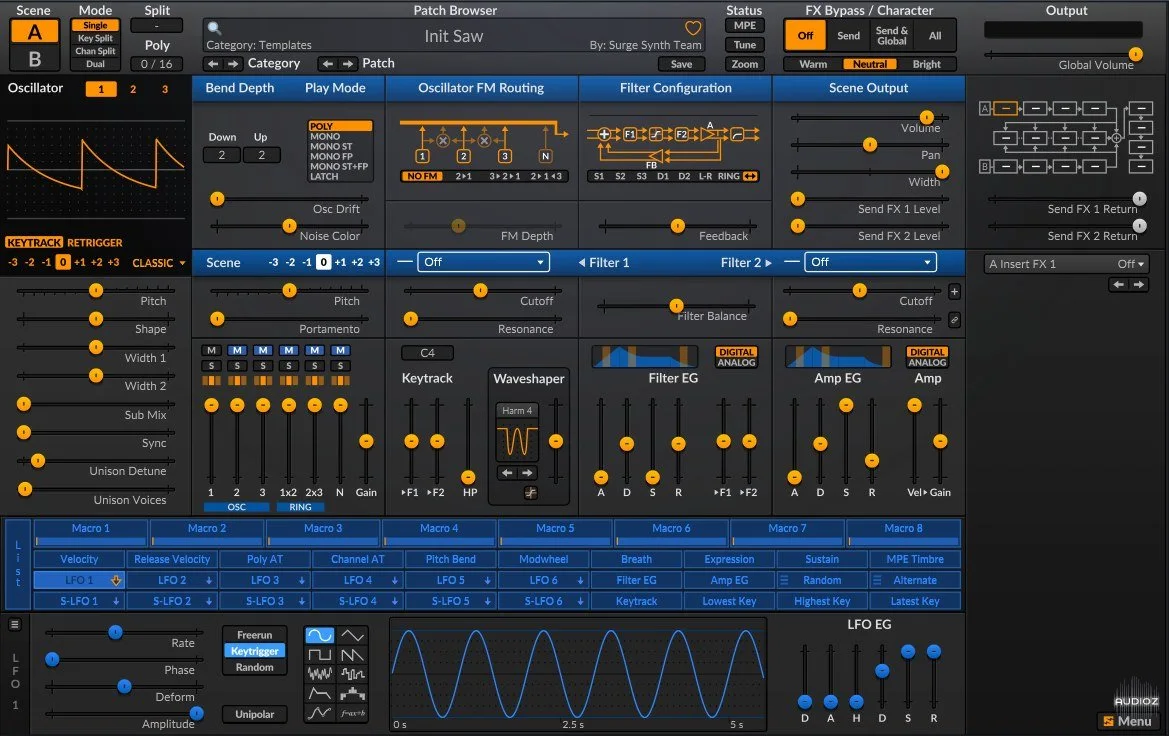The width and height of the screenshot is (1169, 736).
Task: Open Filter 2 type dropdown showing Off
Action: click(x=870, y=262)
